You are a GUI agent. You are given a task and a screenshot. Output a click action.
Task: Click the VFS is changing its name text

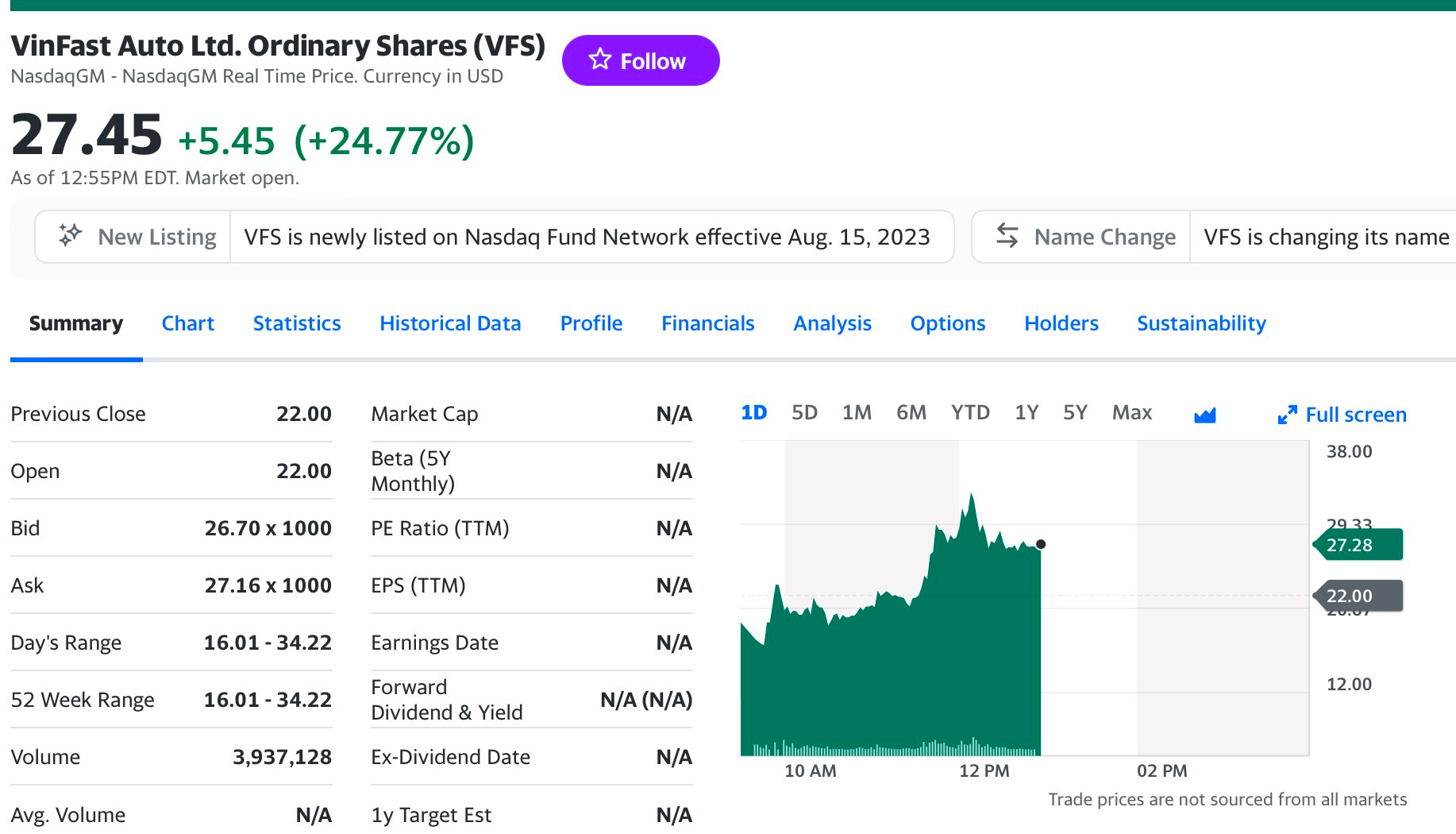click(1327, 237)
